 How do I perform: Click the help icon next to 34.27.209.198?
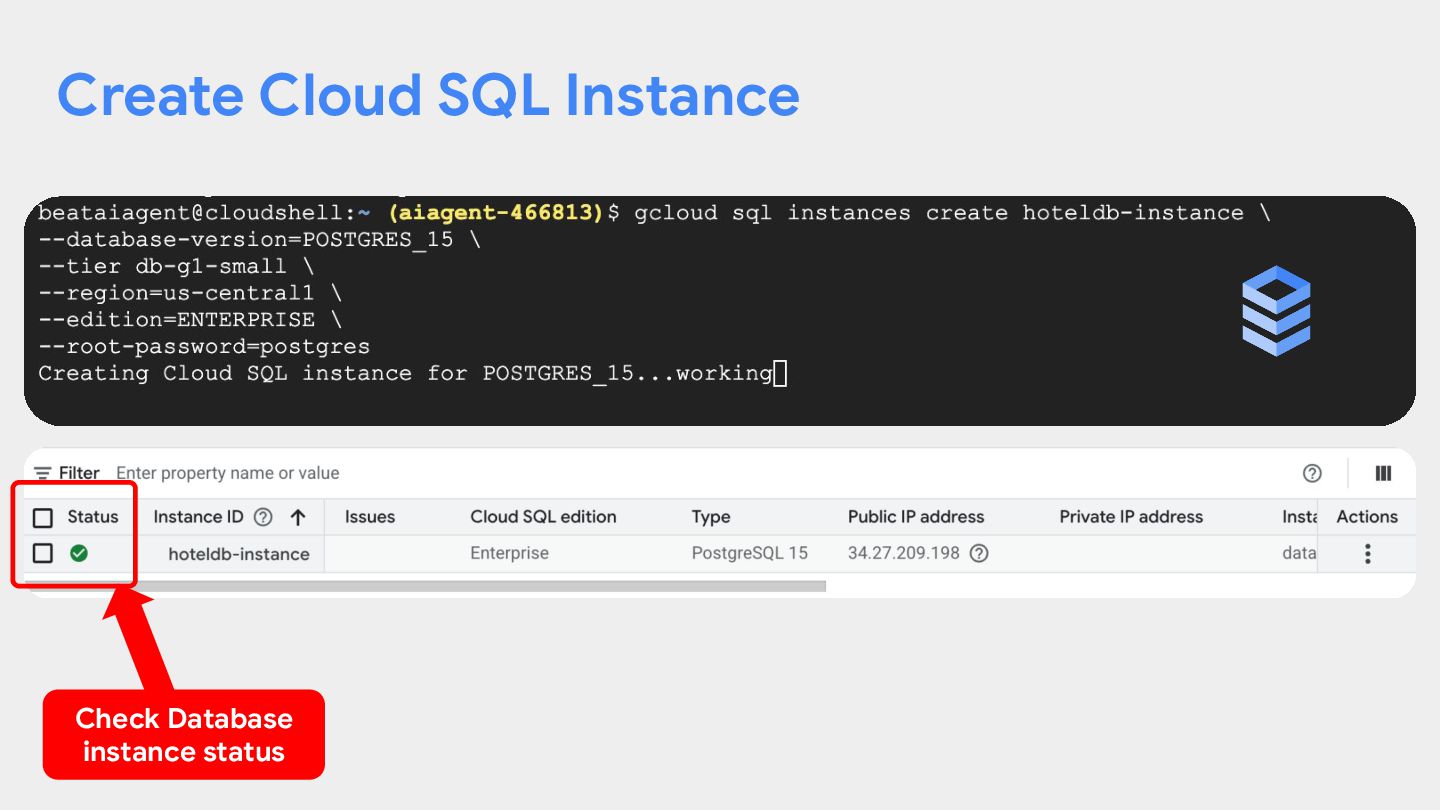tap(979, 553)
